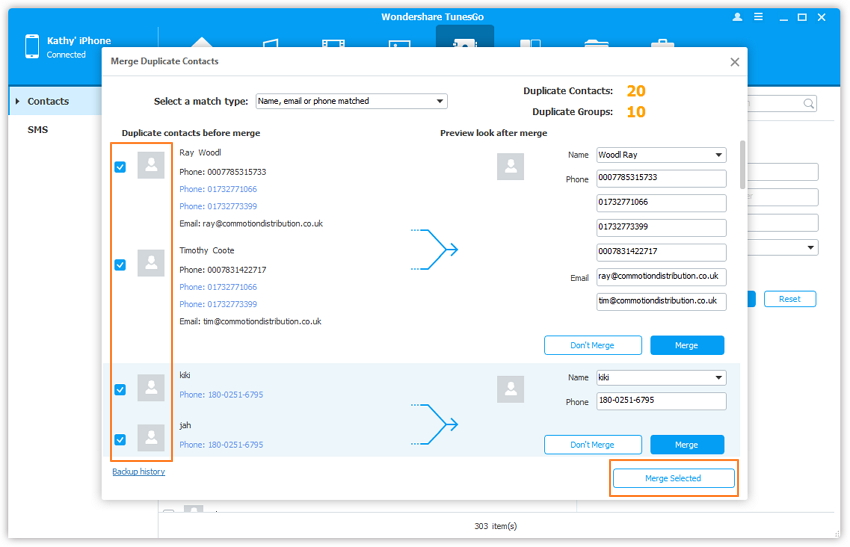Screen dimensions: 850x547
Task: Switch to the Music toolbar icon
Action: [x=269, y=43]
